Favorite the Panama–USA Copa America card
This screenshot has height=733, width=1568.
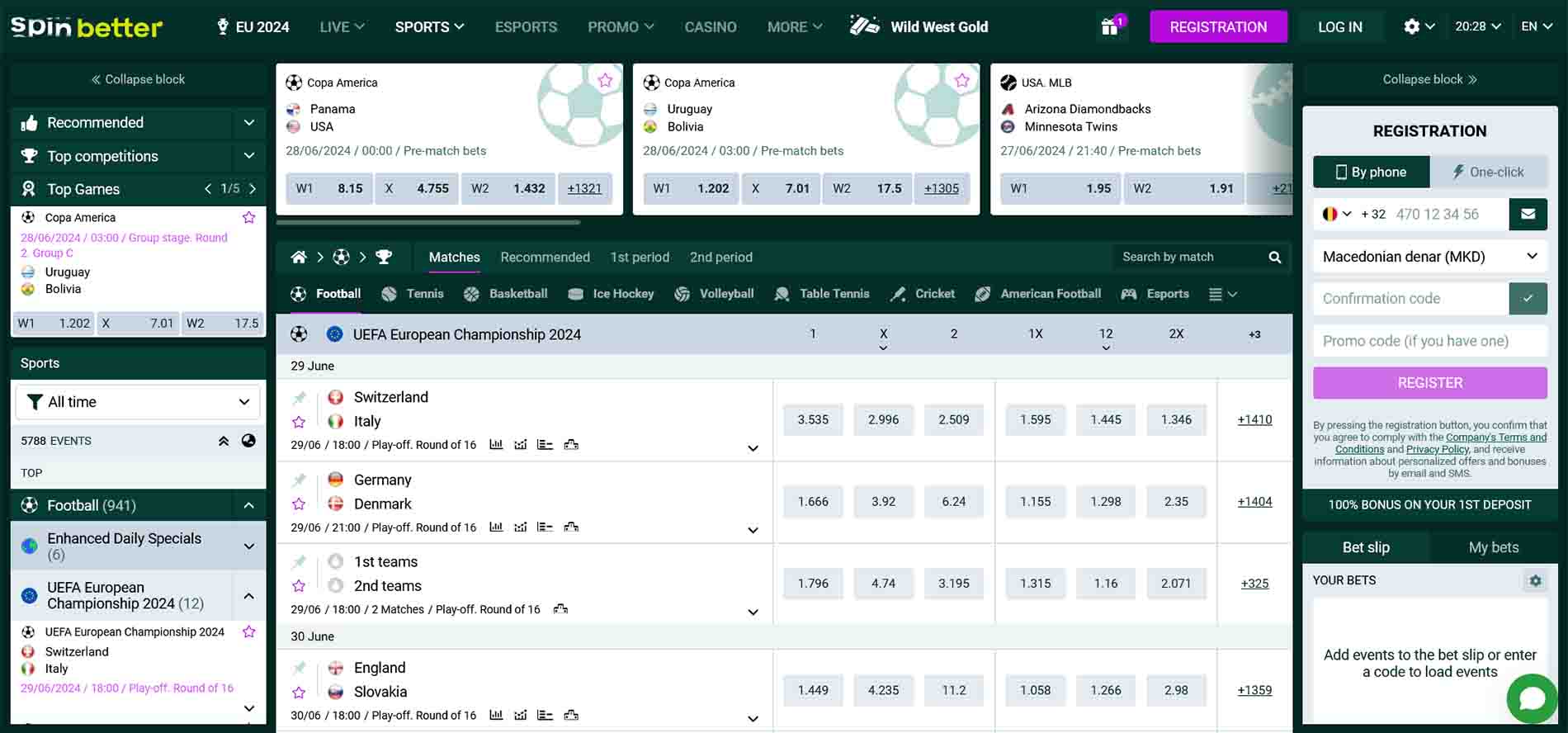coord(605,80)
